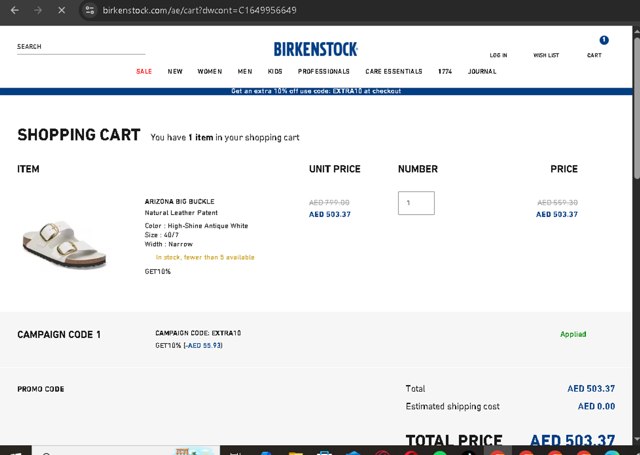Open the WOMEN menu
The image size is (640, 455).
(x=210, y=71)
